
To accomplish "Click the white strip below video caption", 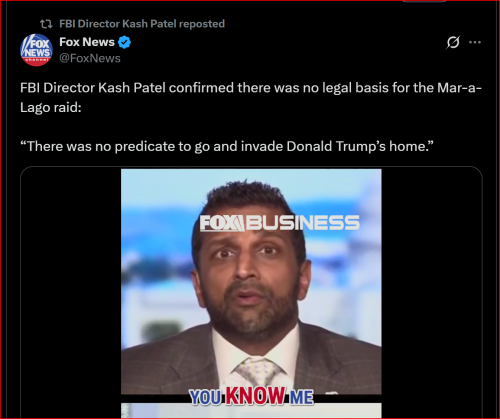I will [x=251, y=410].
